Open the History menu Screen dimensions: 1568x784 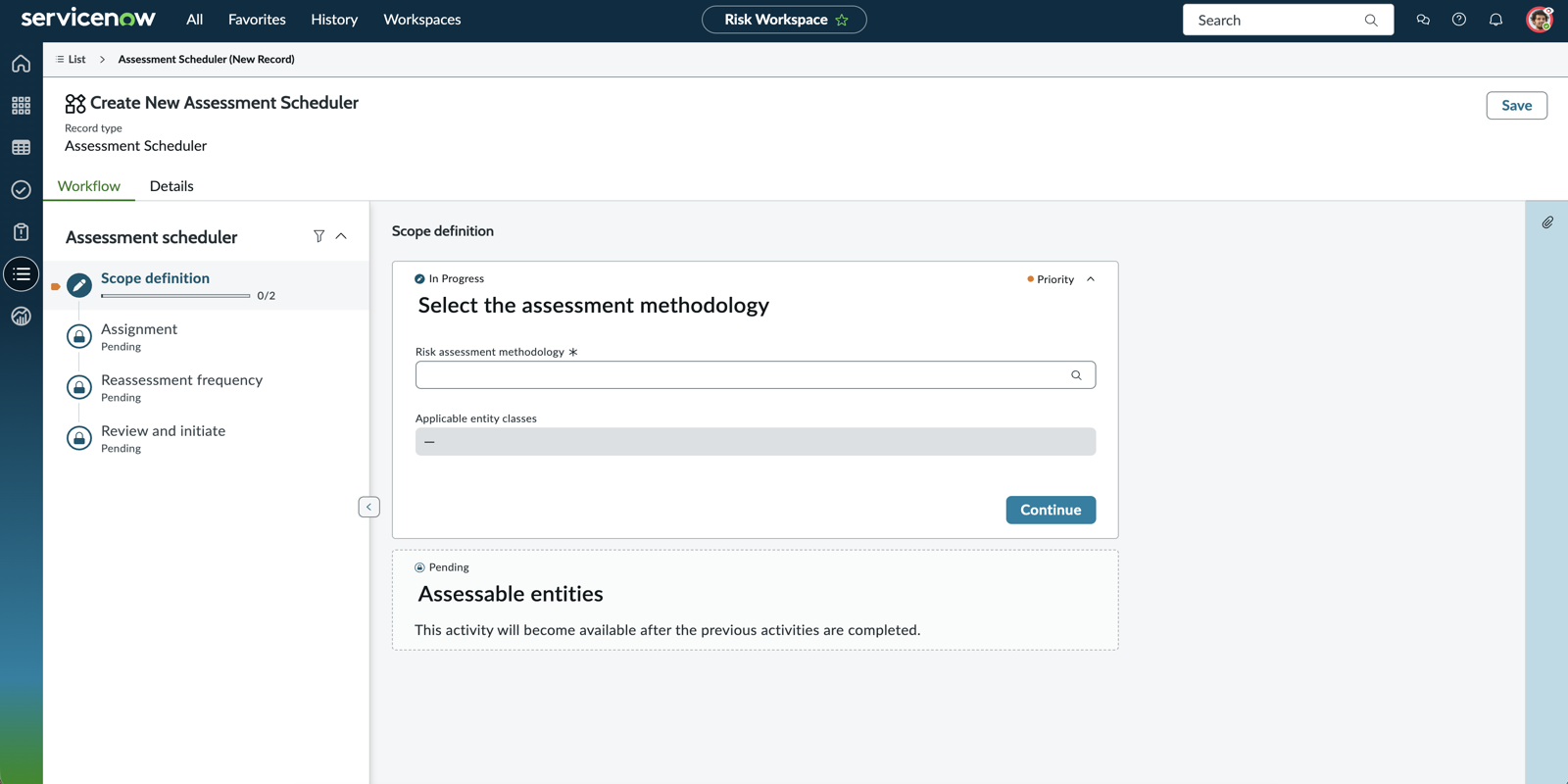point(334,20)
